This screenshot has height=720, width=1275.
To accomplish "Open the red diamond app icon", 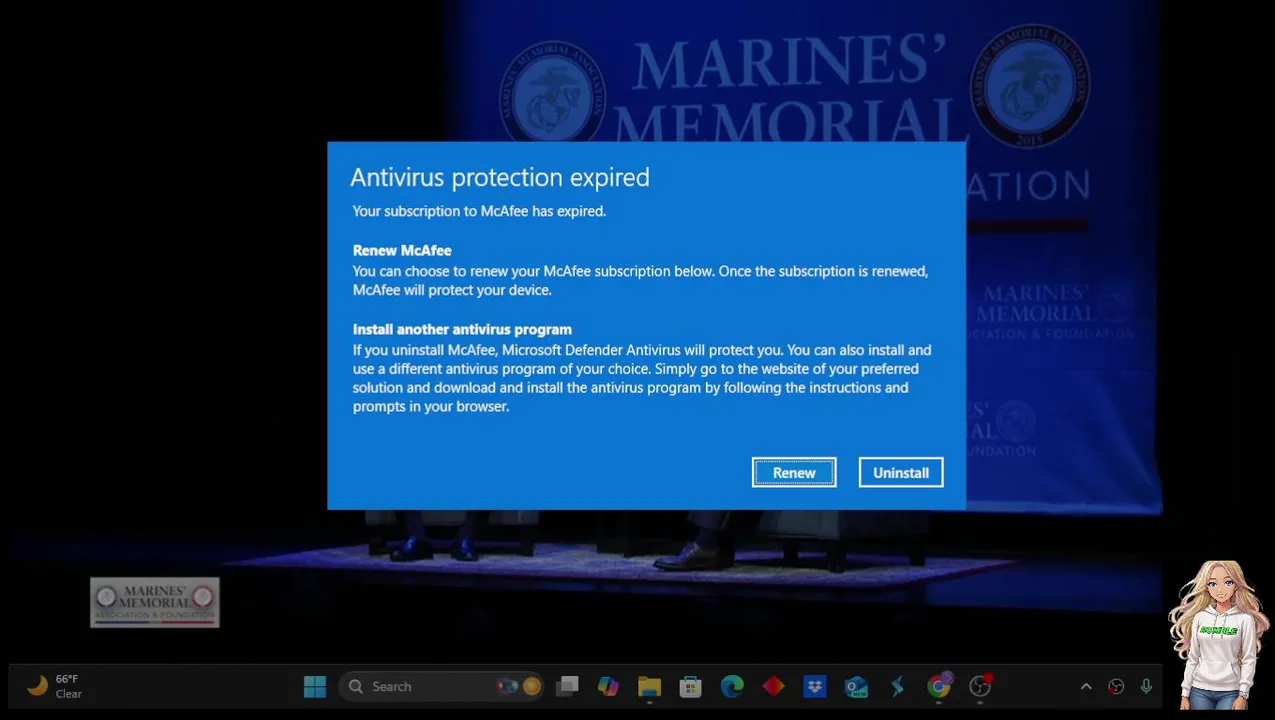I will 773,686.
